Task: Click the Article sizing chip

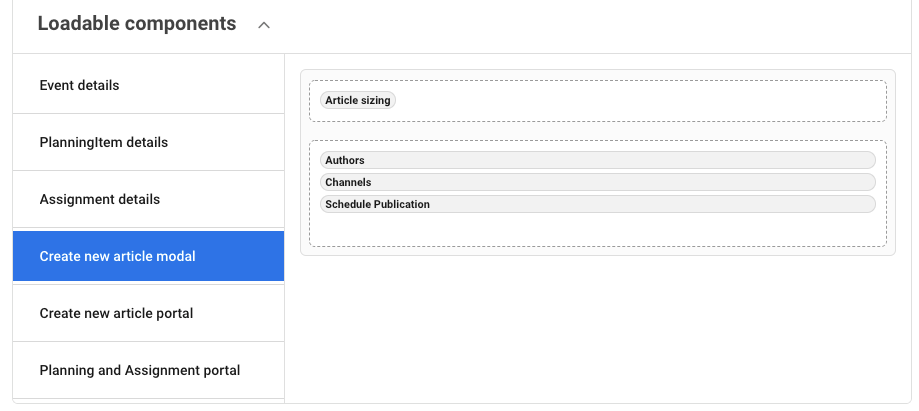Action: click(357, 101)
